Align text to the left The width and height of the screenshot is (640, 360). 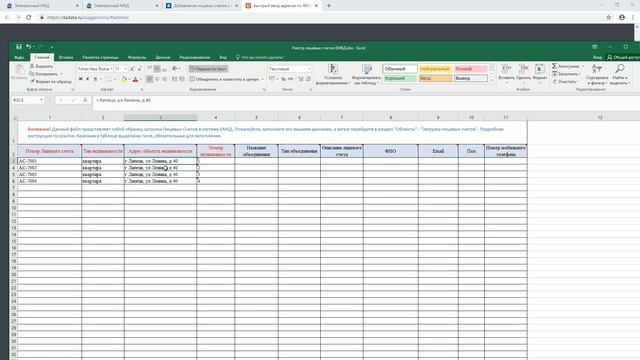point(149,79)
